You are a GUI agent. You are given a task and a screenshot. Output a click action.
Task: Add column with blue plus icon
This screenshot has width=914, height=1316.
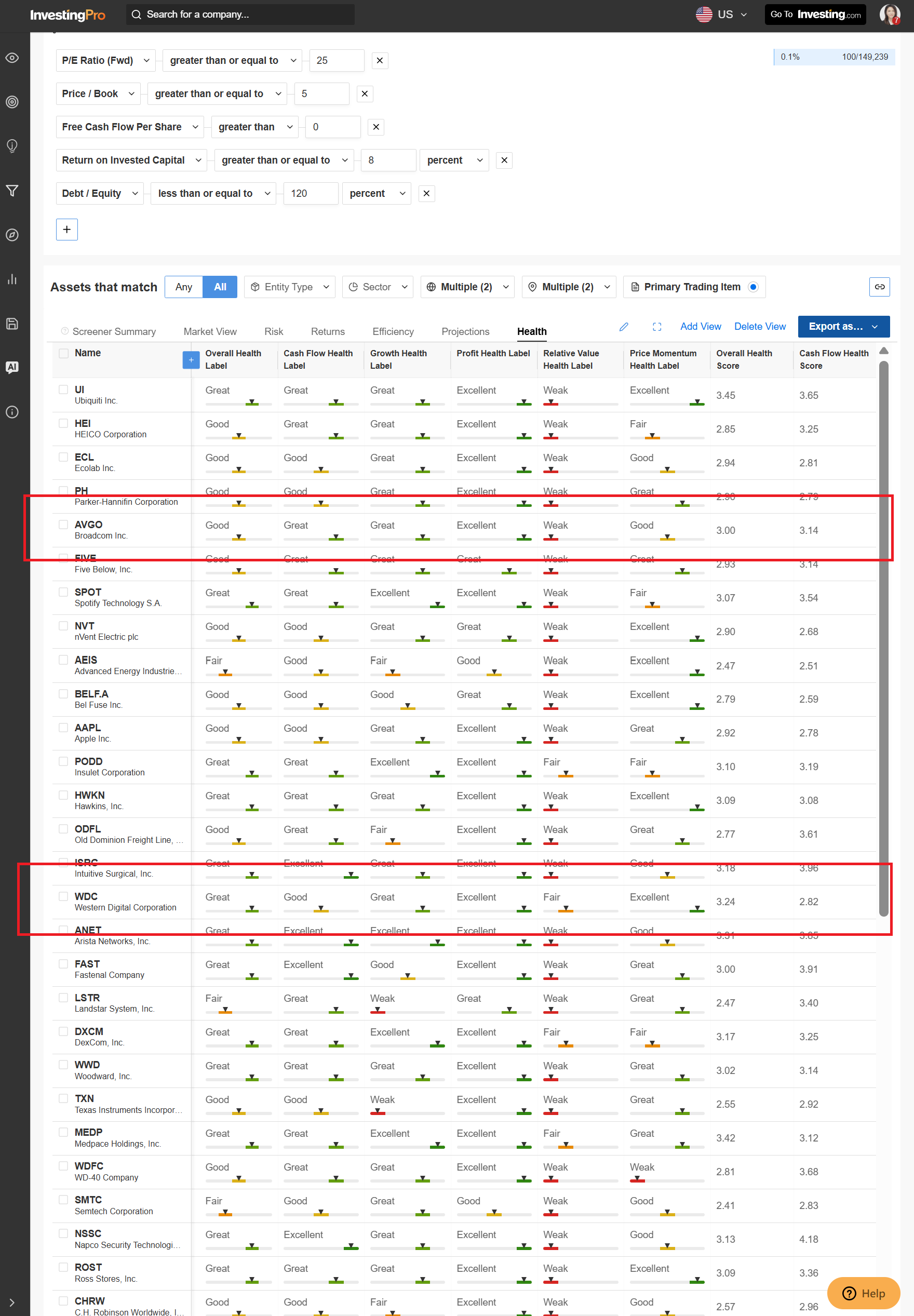(191, 359)
